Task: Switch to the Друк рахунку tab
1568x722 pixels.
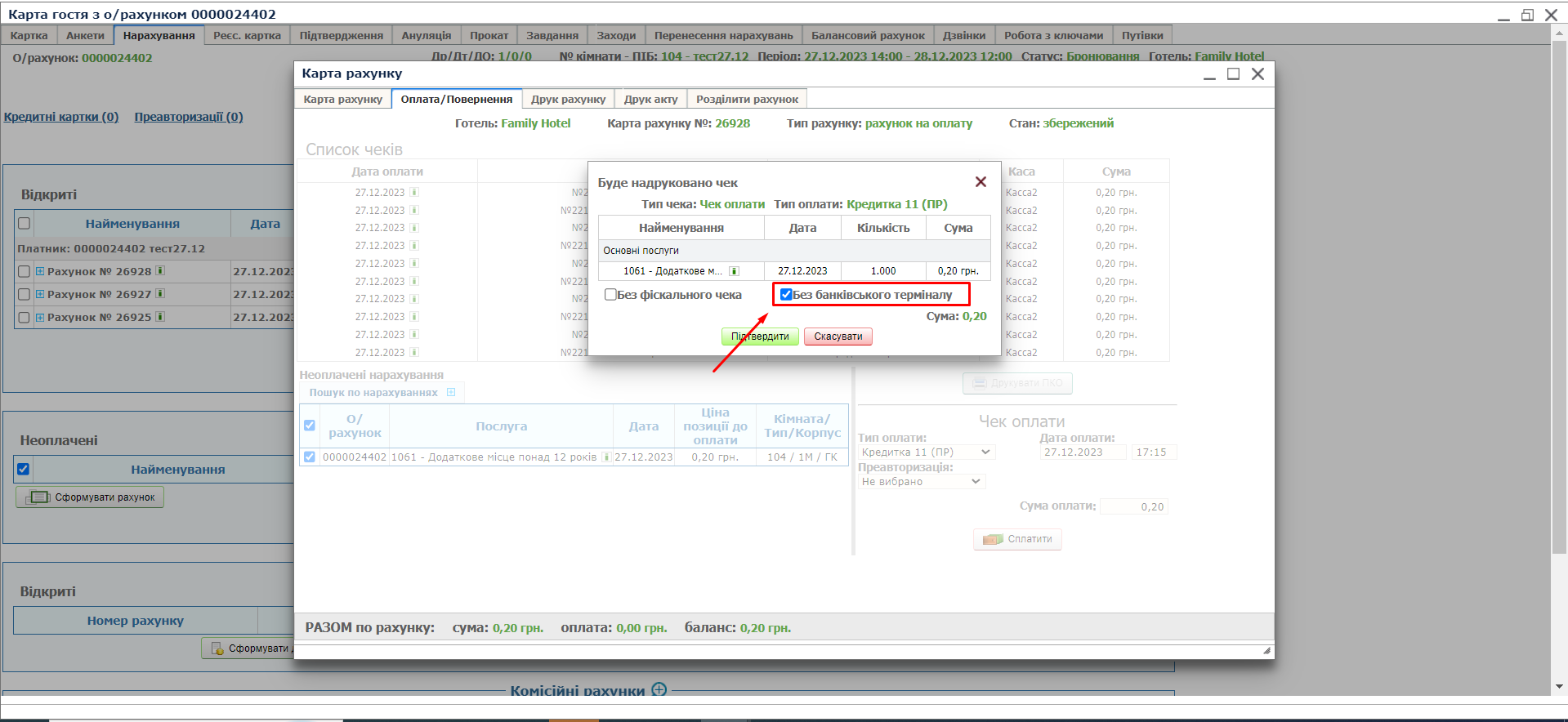Action: point(568,99)
